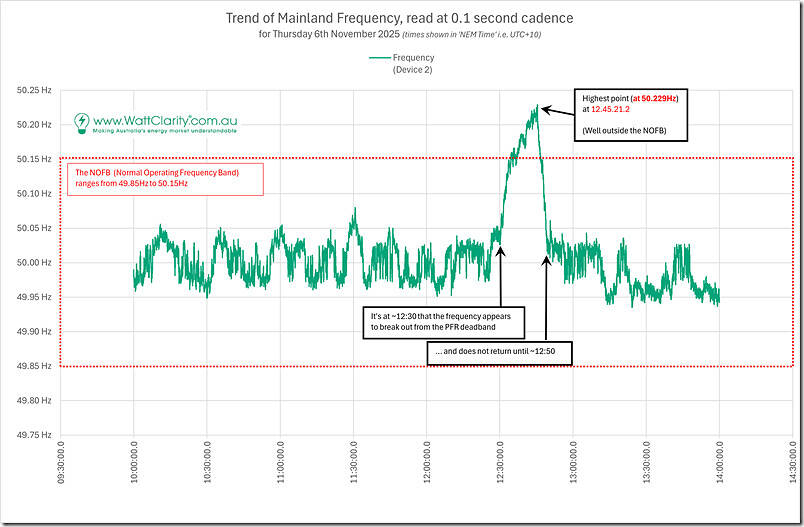Select the 14:30:00.0 x-axis tick label
Viewport: 804px width, 527px height.
coord(792,470)
